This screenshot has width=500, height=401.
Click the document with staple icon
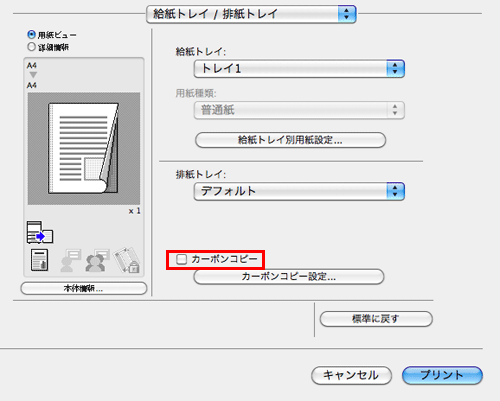39,260
